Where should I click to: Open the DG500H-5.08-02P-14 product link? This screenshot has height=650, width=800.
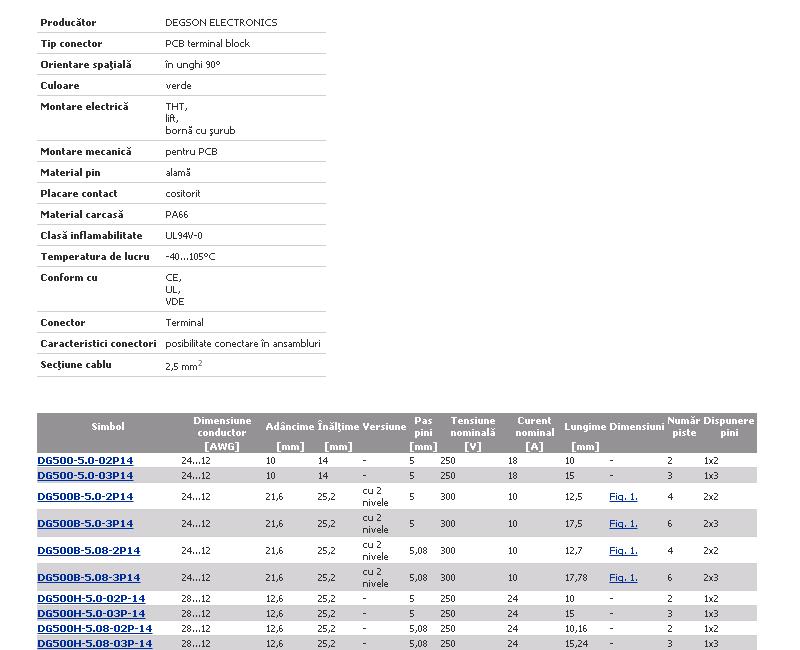pos(95,629)
